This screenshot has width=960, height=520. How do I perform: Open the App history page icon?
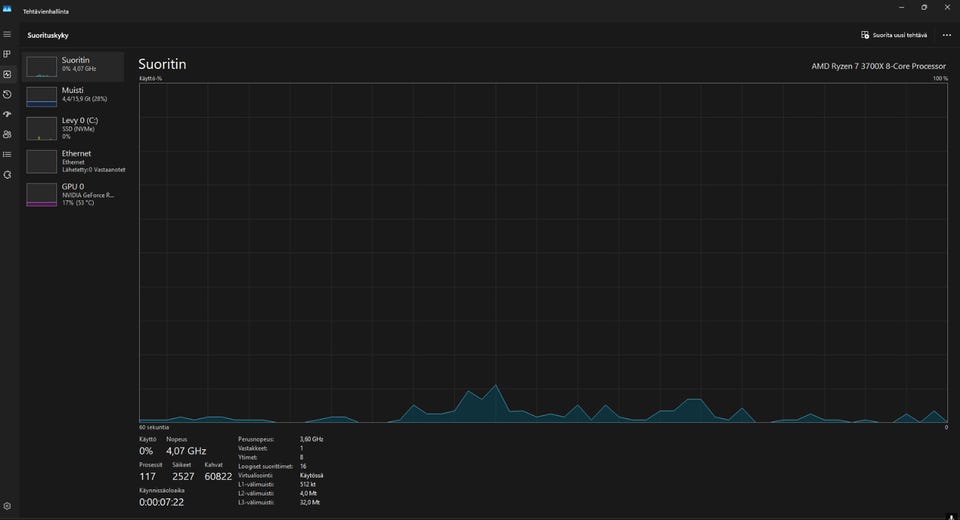7,94
